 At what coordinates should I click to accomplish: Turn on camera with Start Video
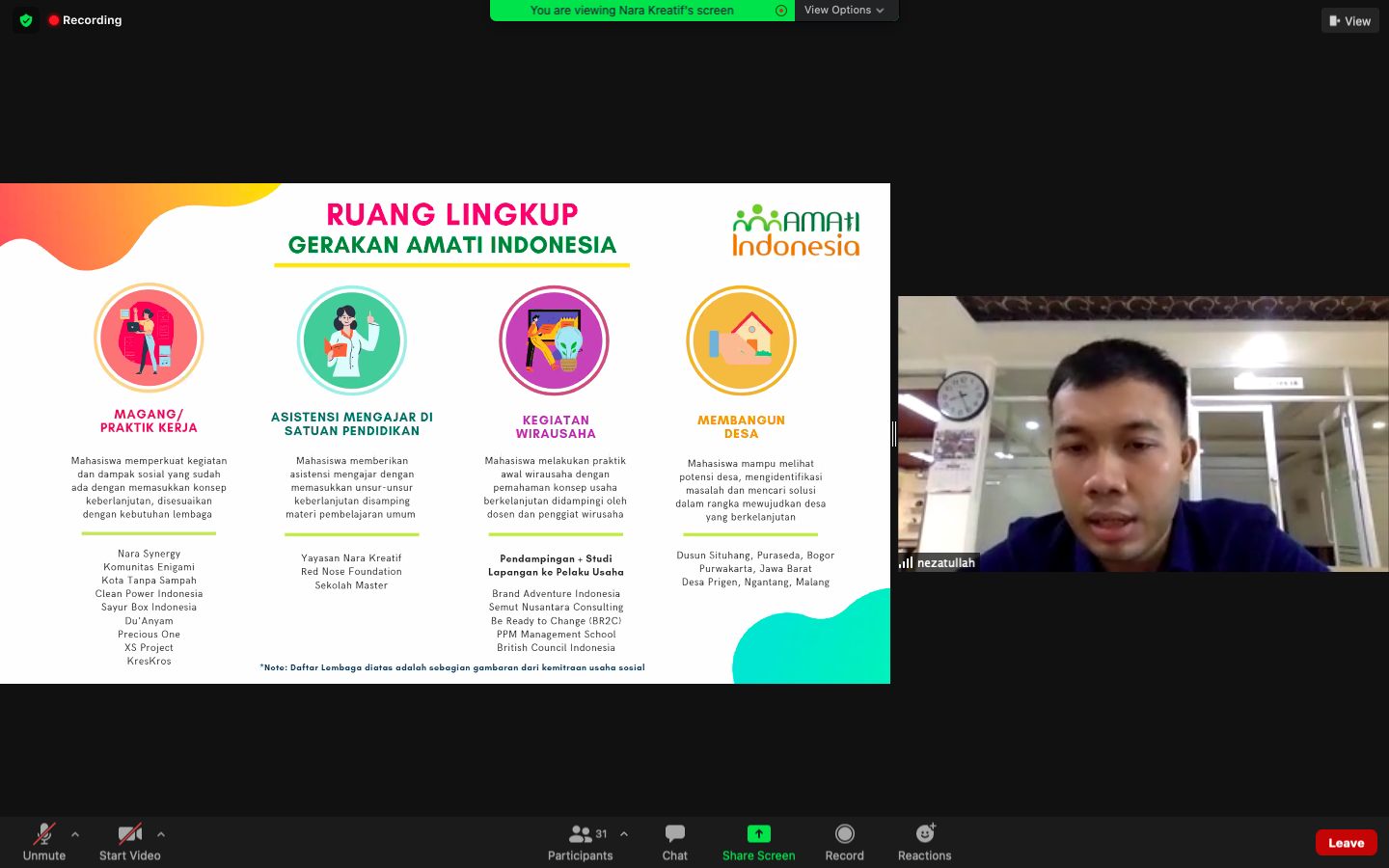129,842
